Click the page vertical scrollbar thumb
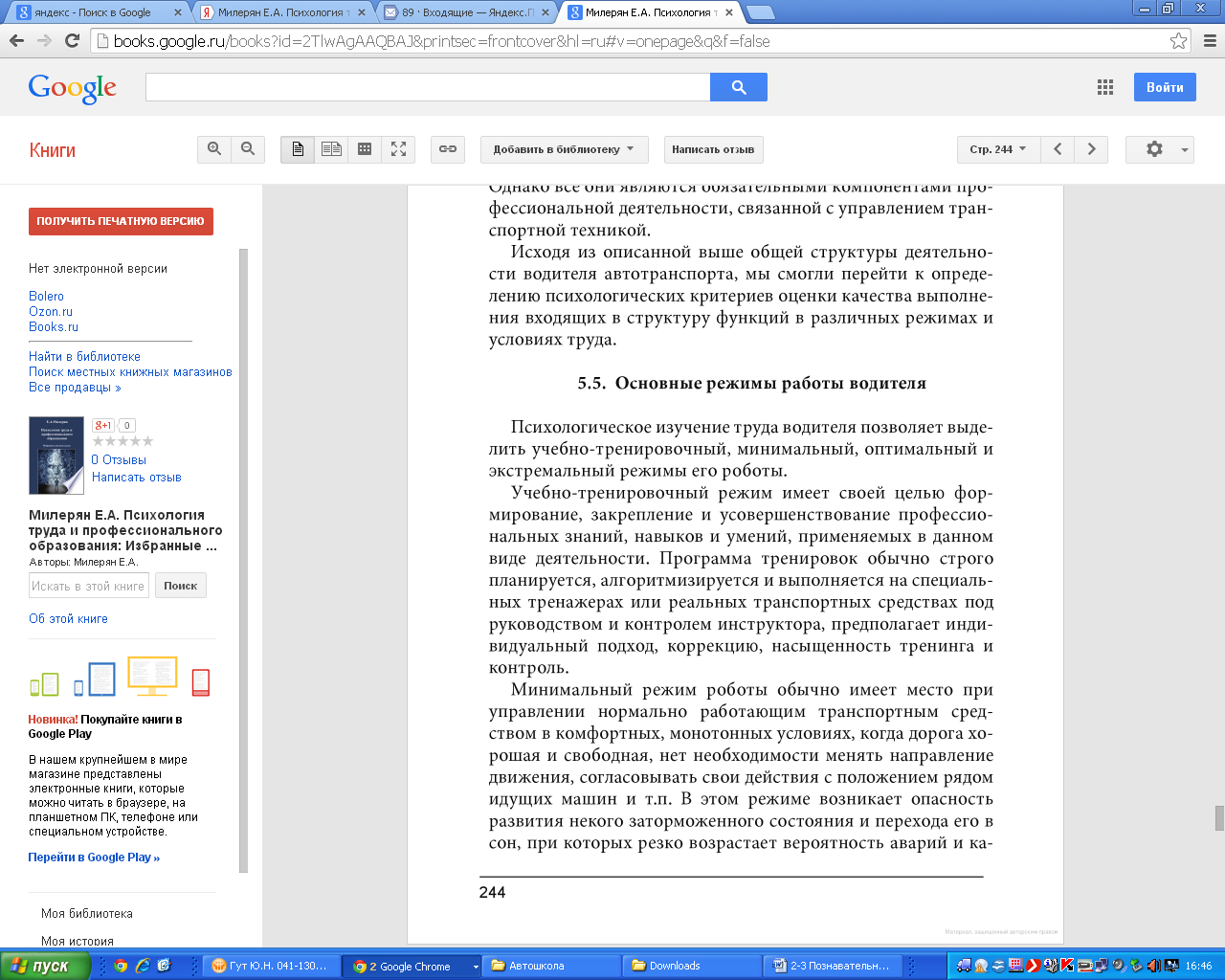The width and height of the screenshot is (1225, 980). point(1219,818)
